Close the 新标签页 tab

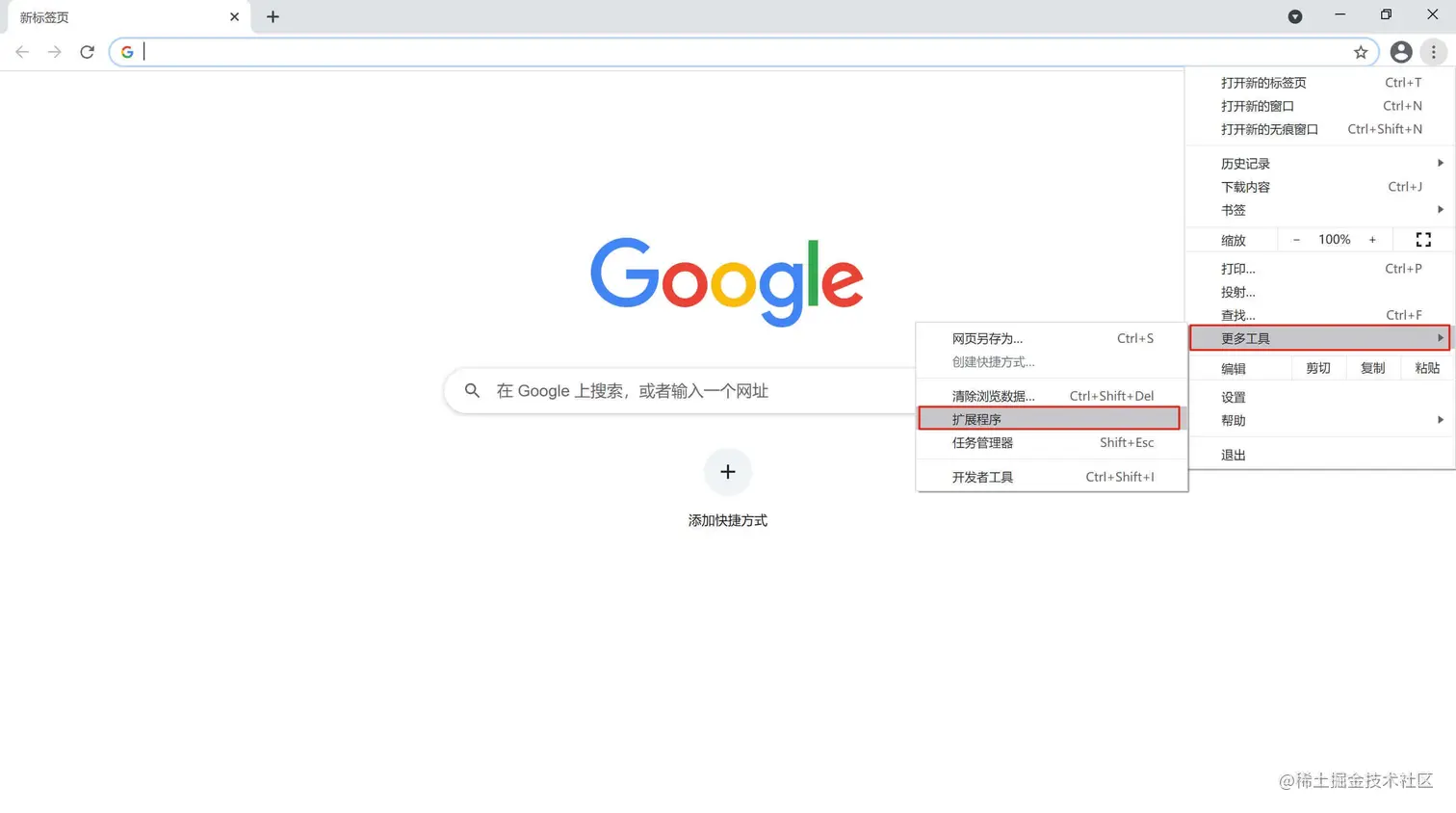coord(234,16)
